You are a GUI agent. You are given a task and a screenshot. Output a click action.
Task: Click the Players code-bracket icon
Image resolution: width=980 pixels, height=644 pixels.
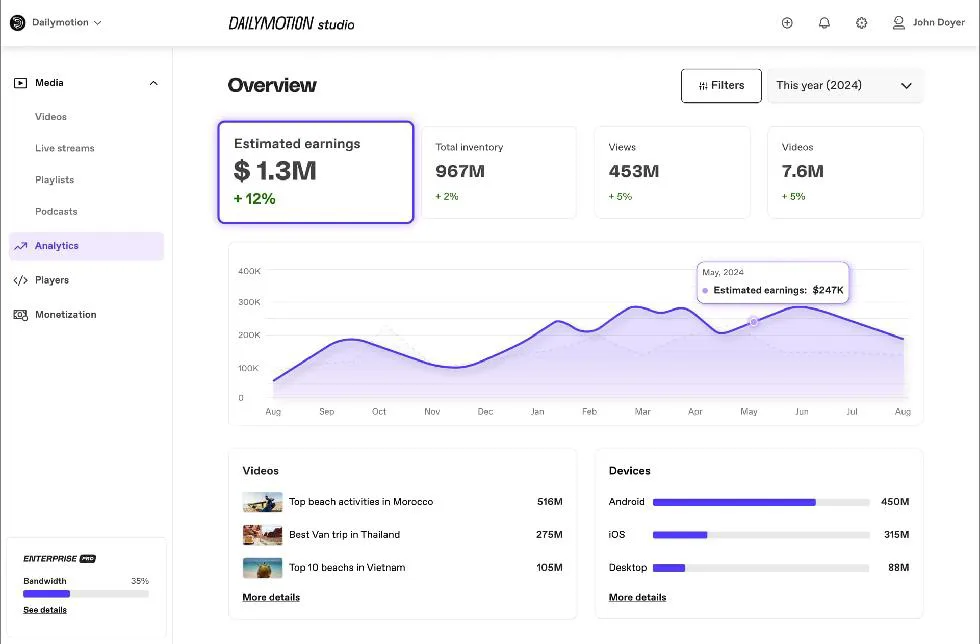(x=21, y=280)
